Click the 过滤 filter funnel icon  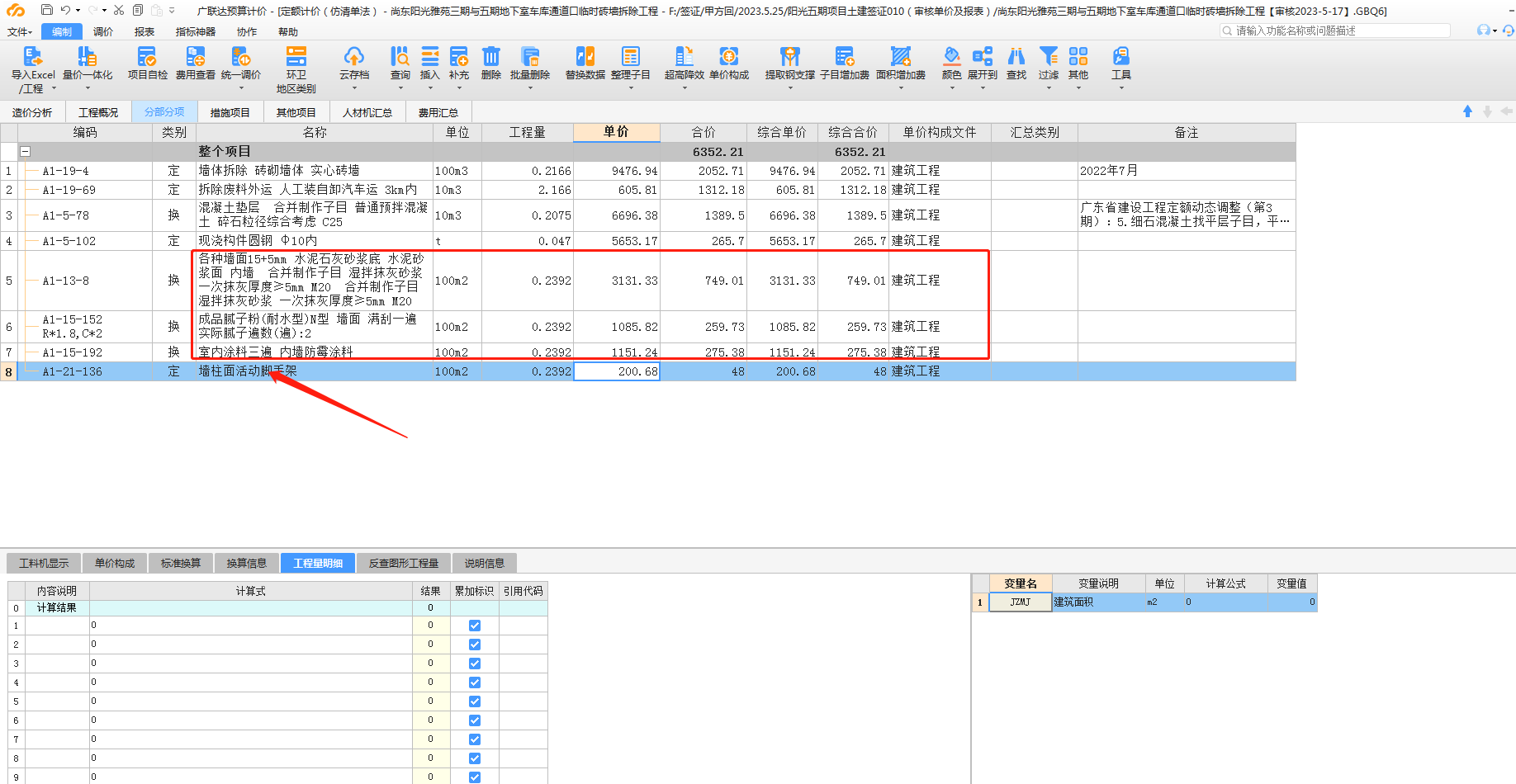point(1049,56)
